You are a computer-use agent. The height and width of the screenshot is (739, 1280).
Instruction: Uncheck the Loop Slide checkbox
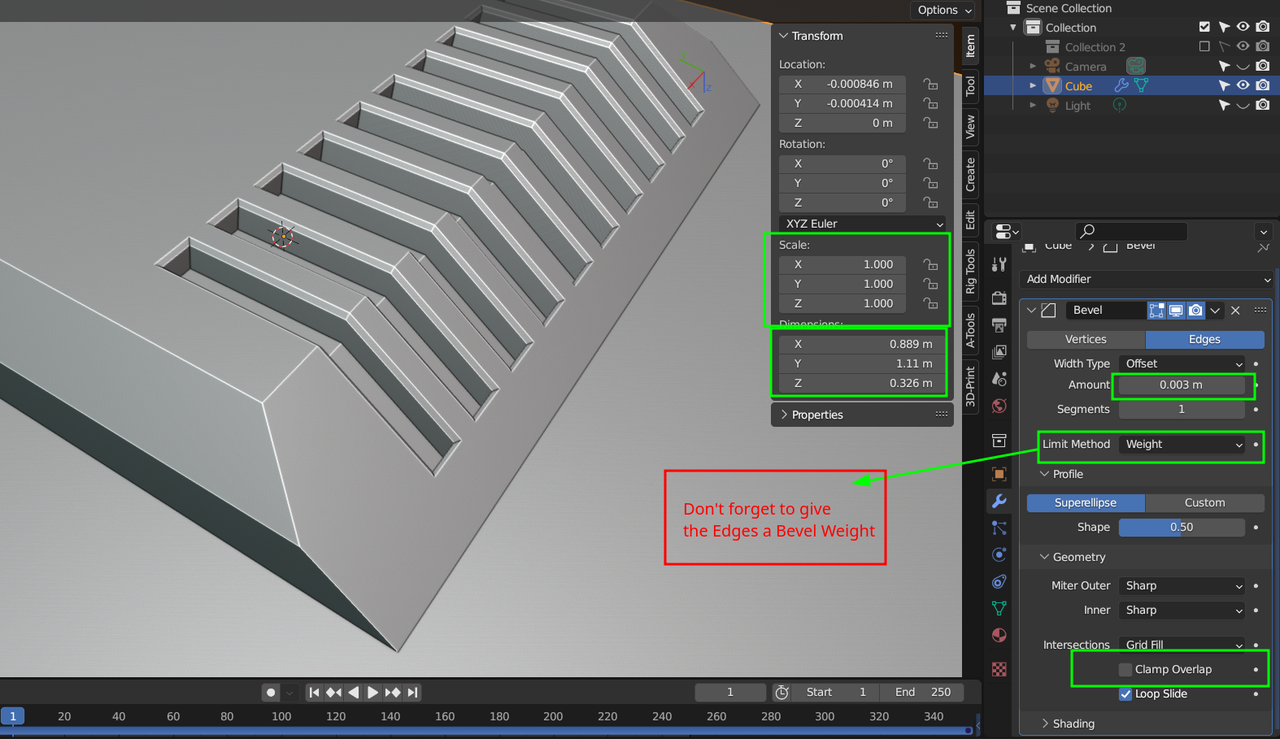[1126, 694]
